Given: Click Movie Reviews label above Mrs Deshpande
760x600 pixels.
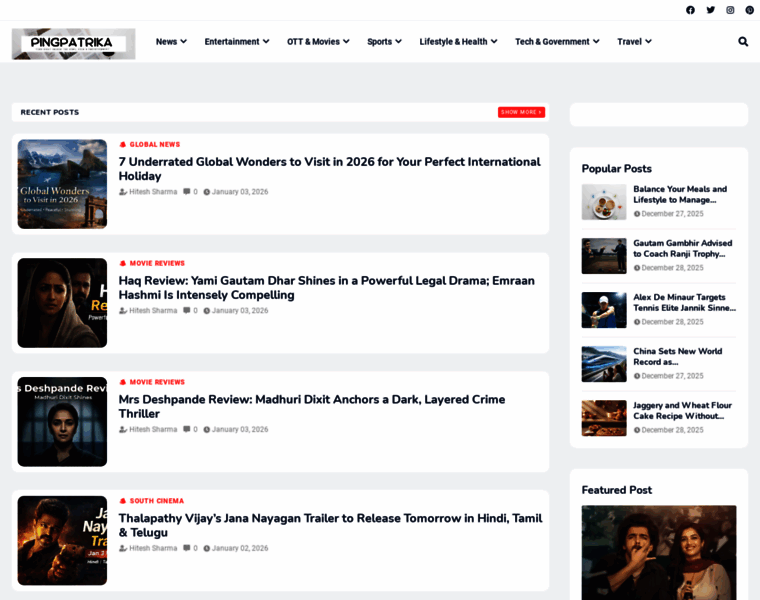Looking at the screenshot, I should coord(157,382).
